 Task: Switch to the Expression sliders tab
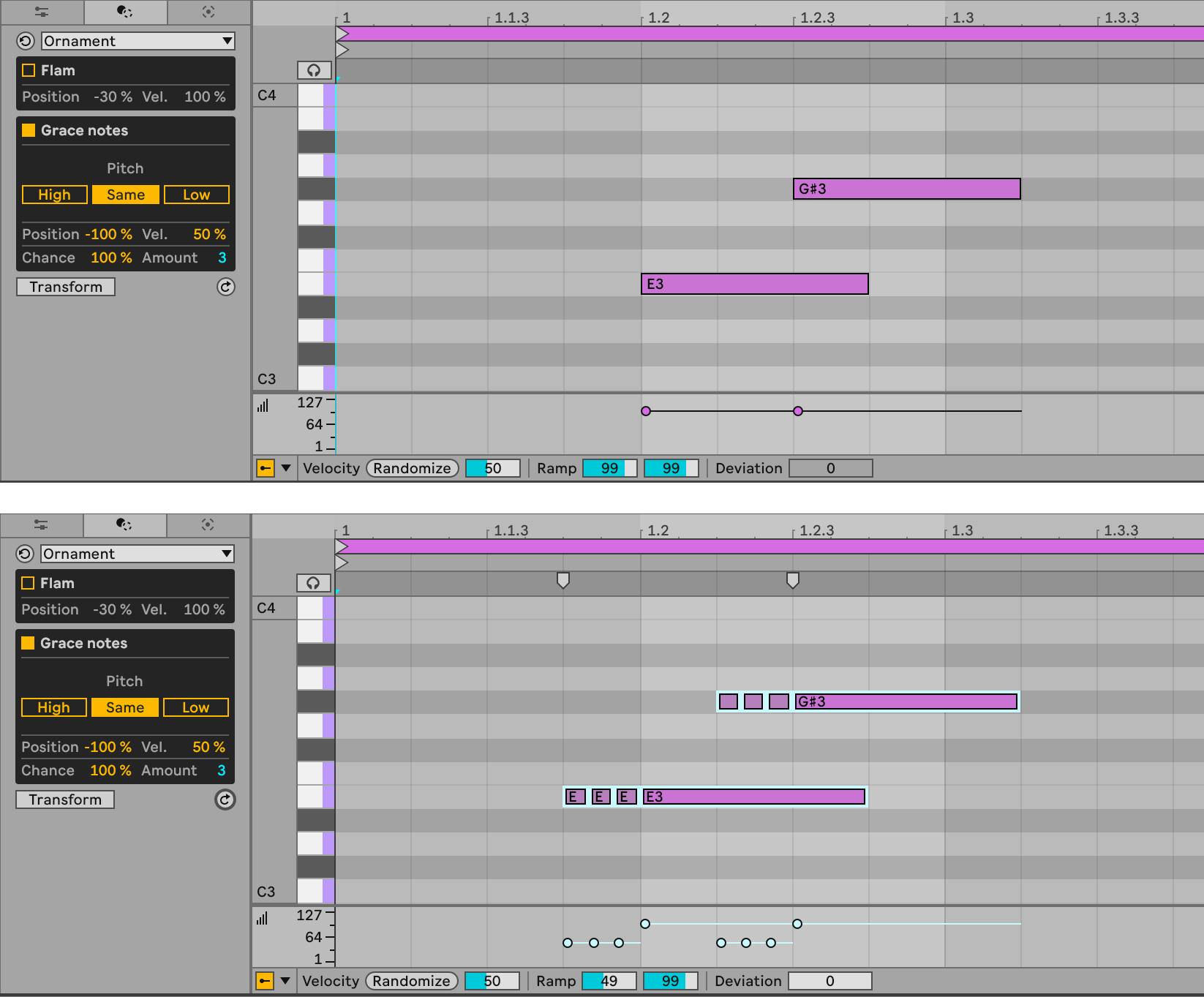42,12
